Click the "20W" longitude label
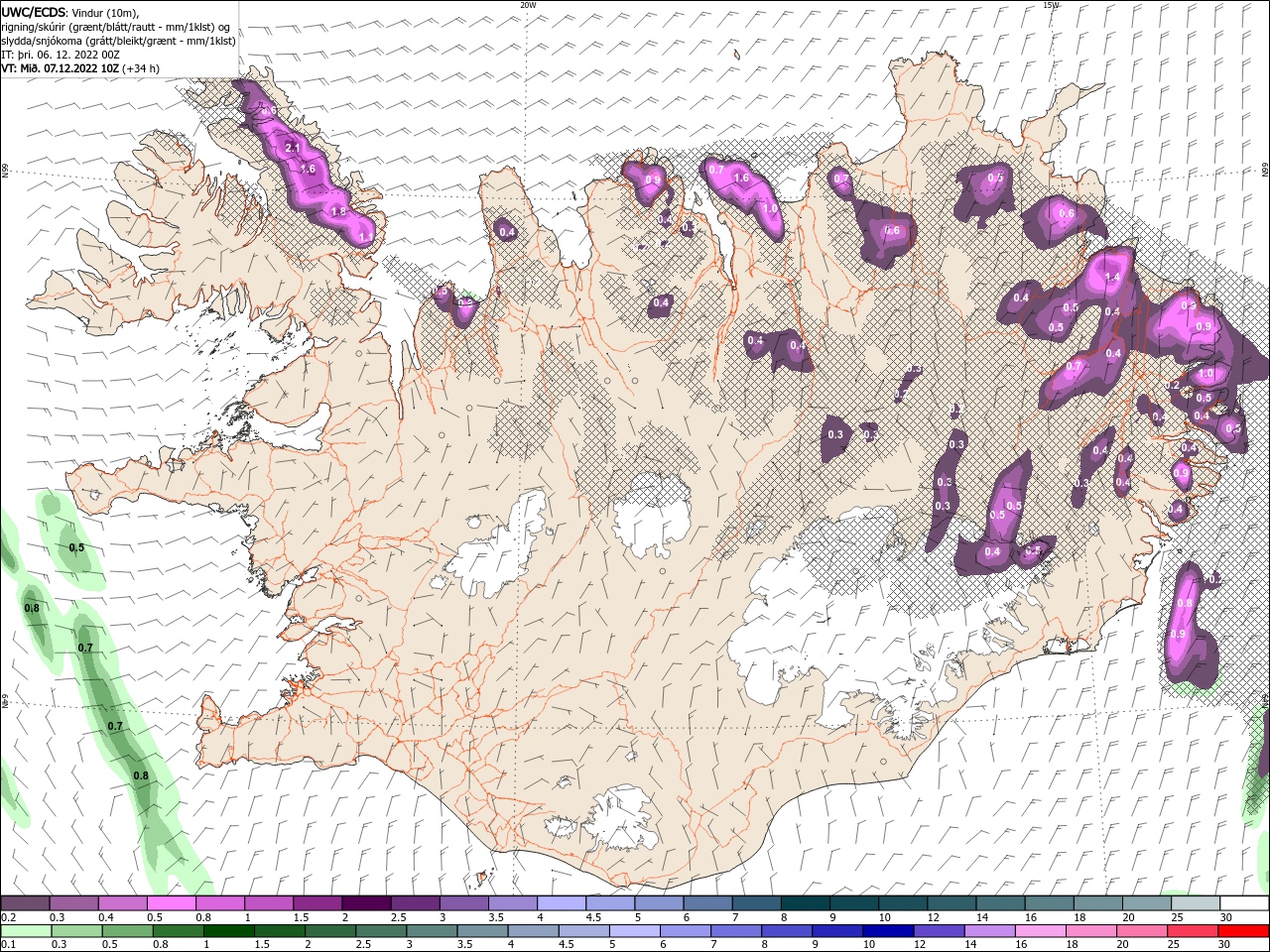Screen dimensions: 1270x952 (x=528, y=5)
